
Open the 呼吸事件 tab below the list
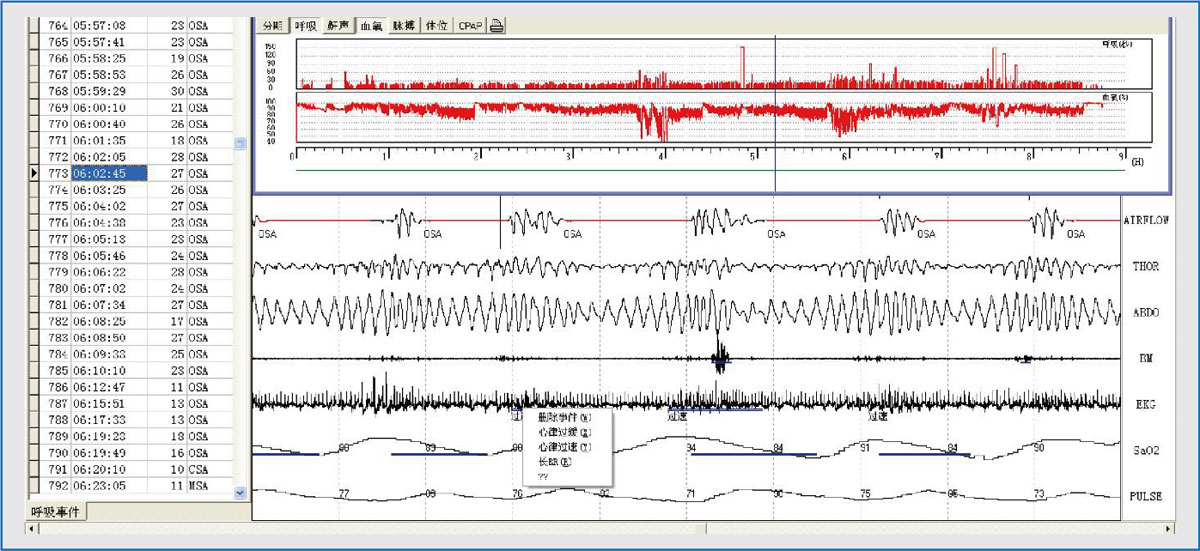57,512
